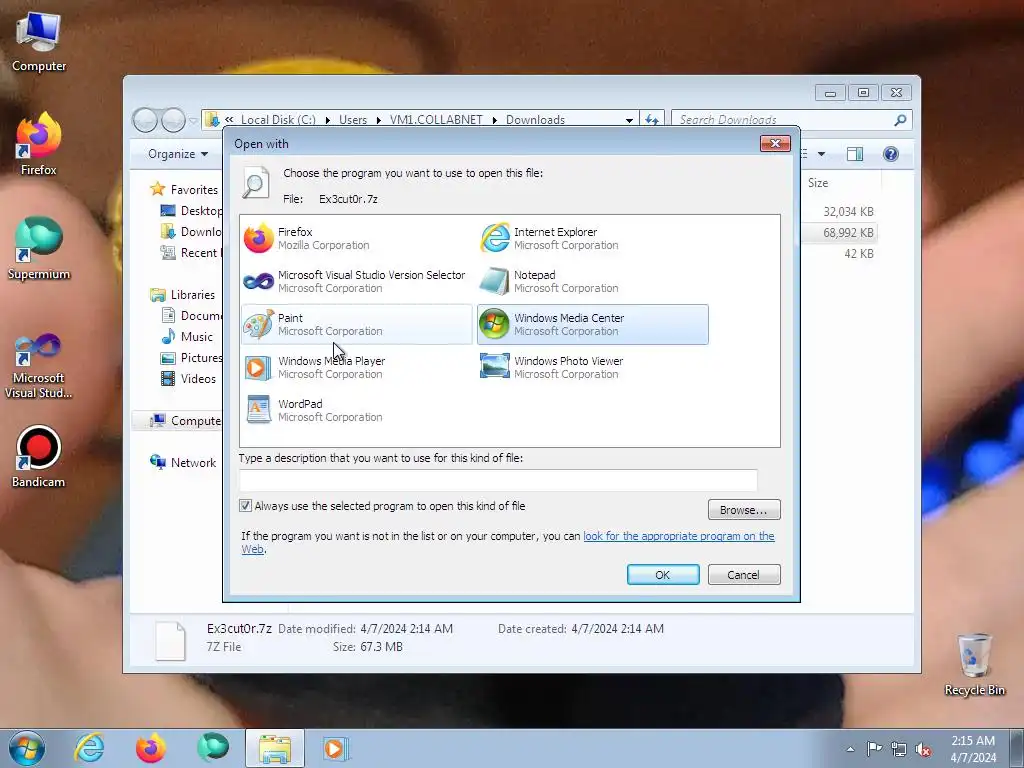Confirm with the OK button
Viewport: 1024px width, 768px height.
(x=663, y=575)
